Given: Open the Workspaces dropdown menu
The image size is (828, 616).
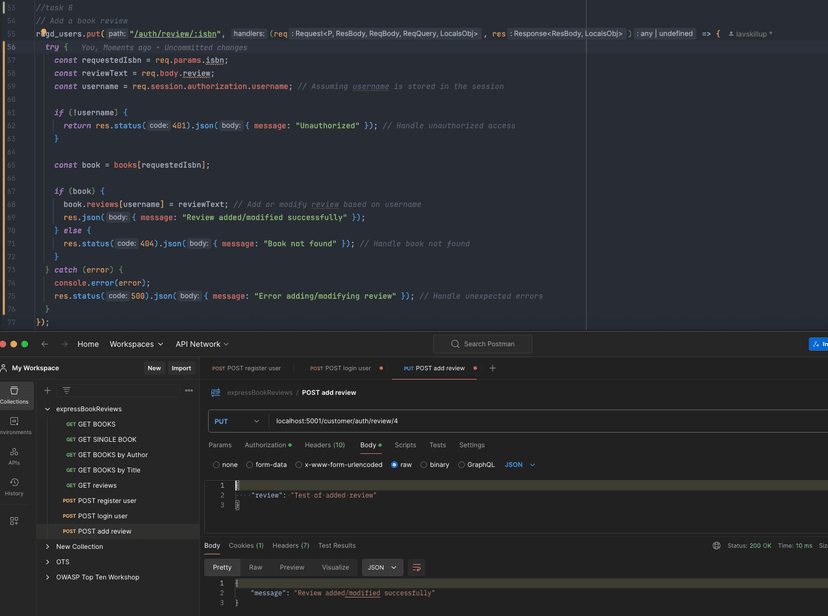Looking at the screenshot, I should [x=136, y=344].
